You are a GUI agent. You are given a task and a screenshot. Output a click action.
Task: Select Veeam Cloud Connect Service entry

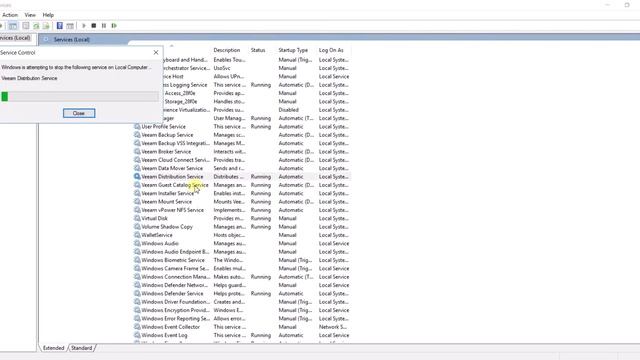coord(175,160)
